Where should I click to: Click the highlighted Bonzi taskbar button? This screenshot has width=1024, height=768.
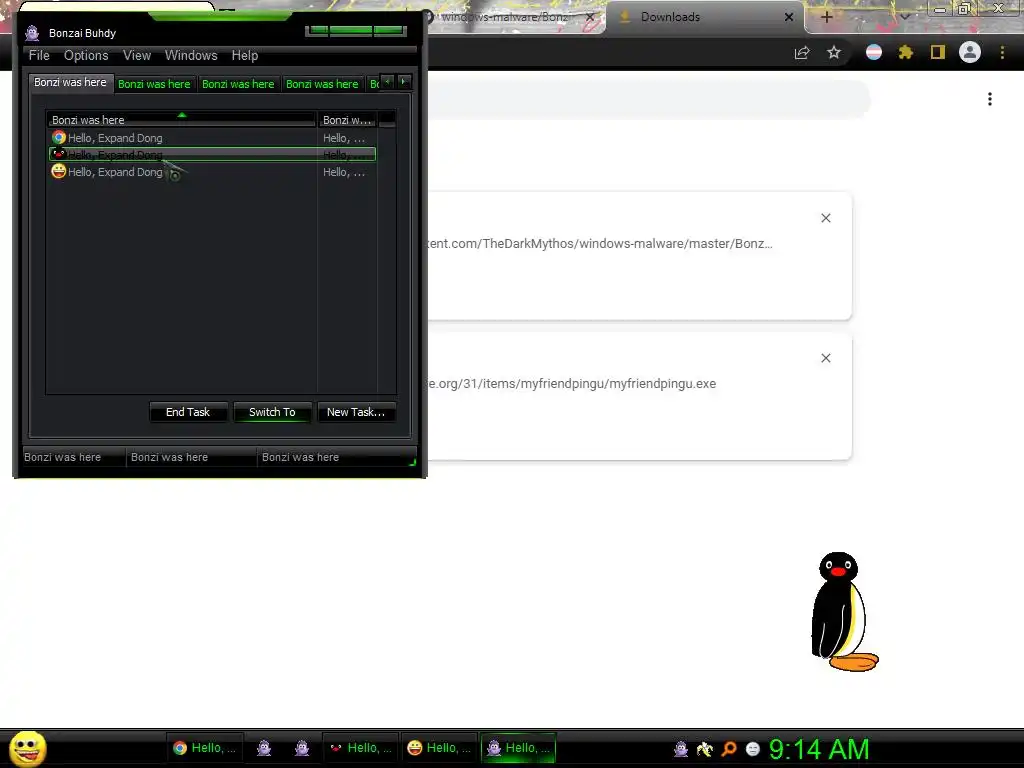click(x=519, y=748)
